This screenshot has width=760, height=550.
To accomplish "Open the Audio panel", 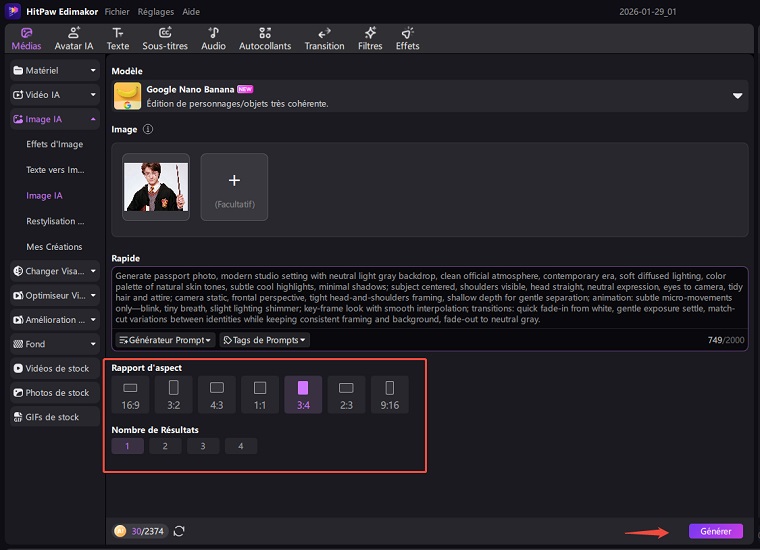I will point(213,39).
